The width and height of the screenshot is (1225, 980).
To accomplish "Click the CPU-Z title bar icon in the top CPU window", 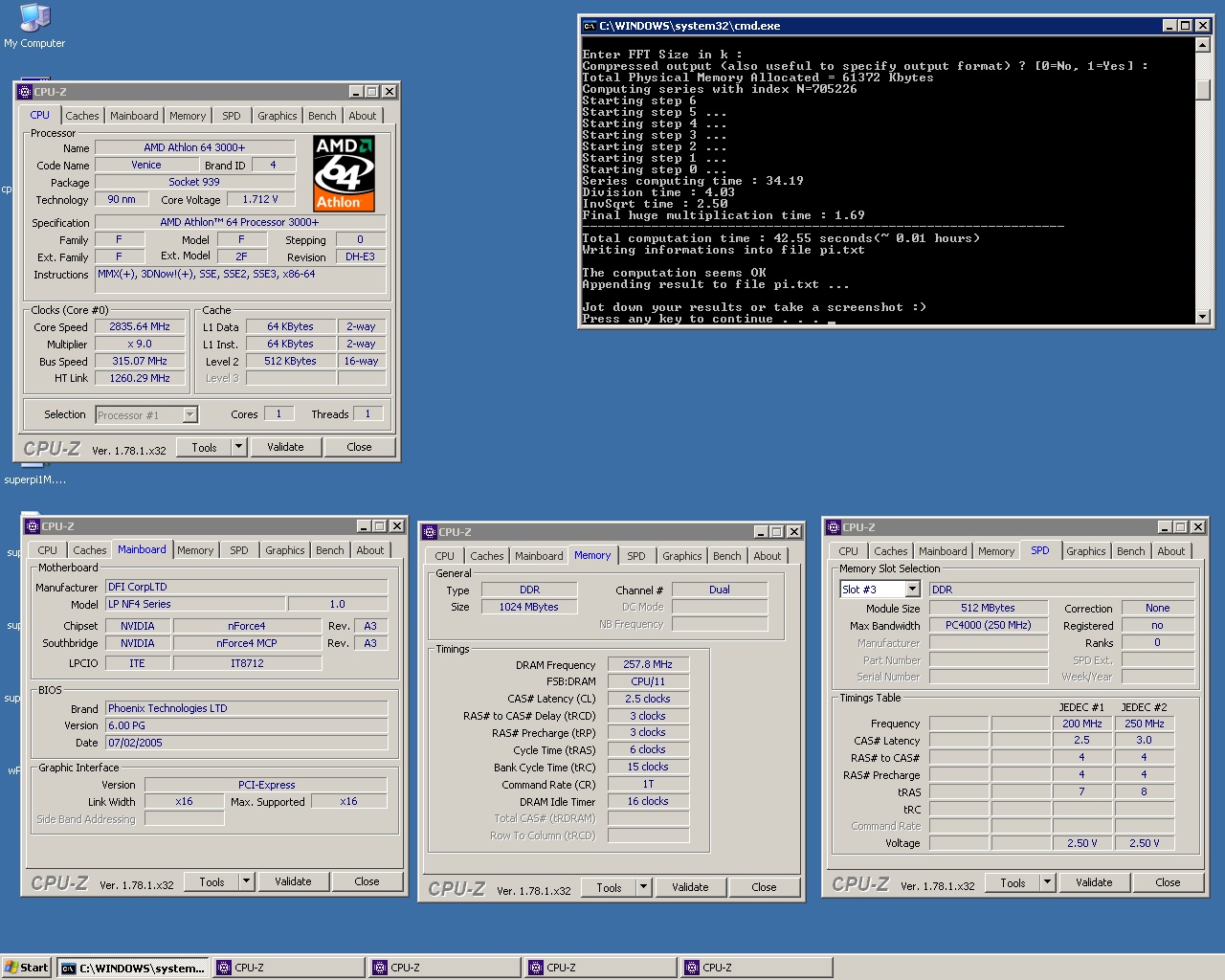I will click(x=25, y=92).
